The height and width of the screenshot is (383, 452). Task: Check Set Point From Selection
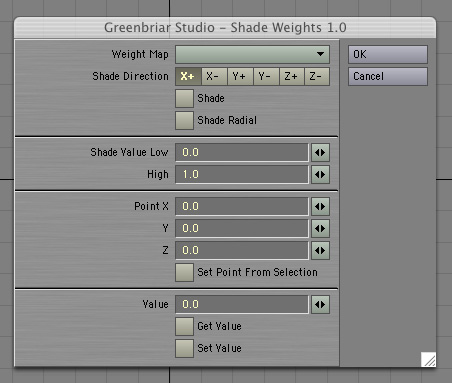tap(184, 273)
